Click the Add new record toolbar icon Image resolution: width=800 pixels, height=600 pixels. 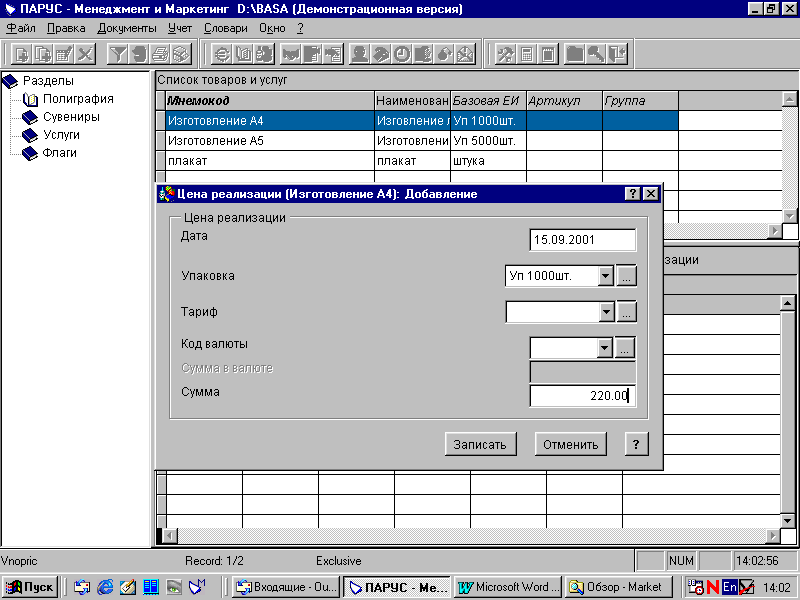pyautogui.click(x=21, y=54)
